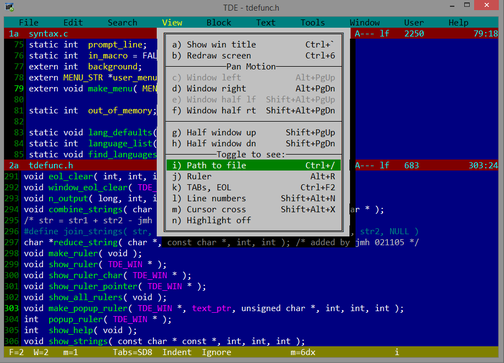Click 'make_ruler' function name

click(73, 253)
